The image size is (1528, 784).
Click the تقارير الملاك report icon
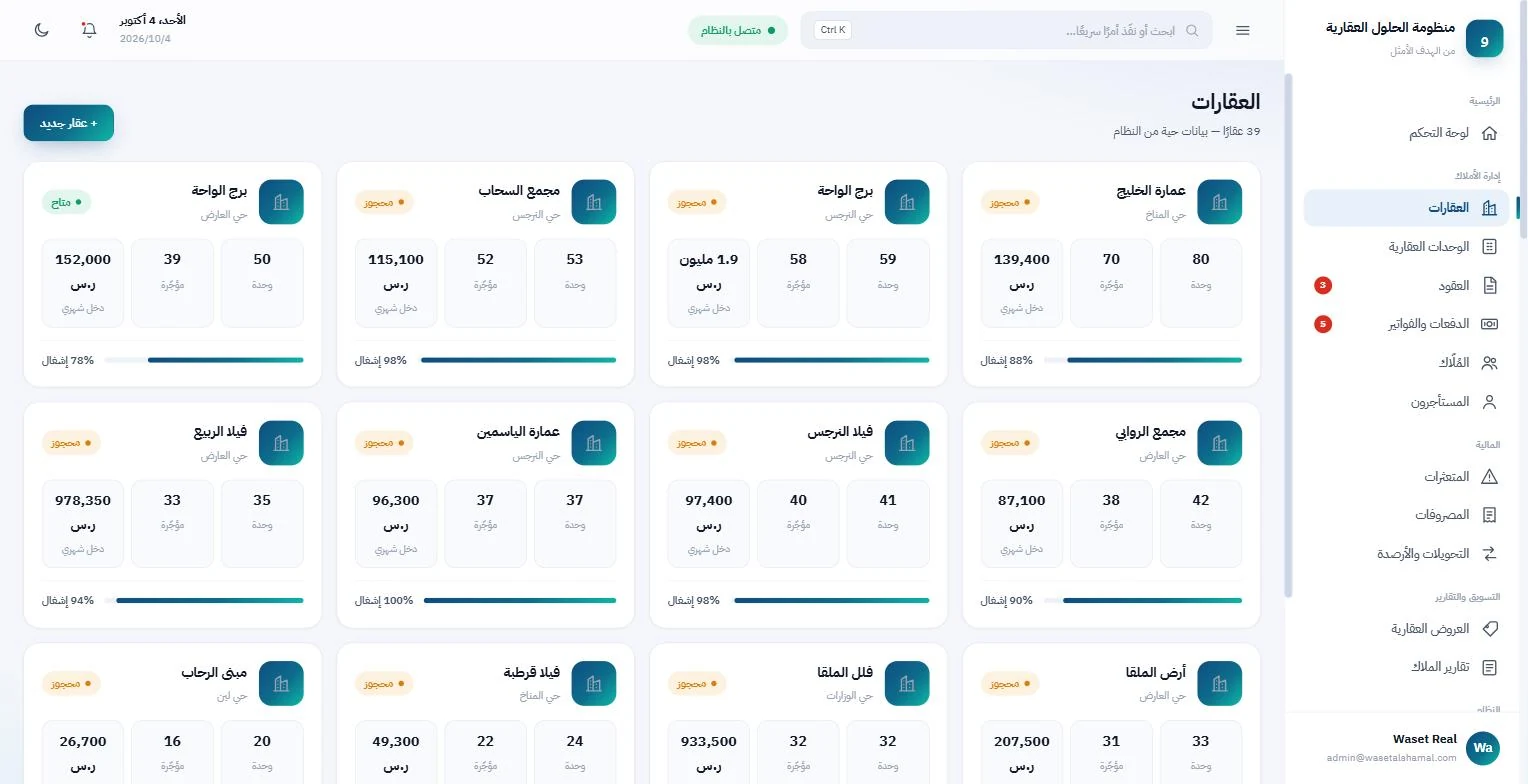point(1489,667)
